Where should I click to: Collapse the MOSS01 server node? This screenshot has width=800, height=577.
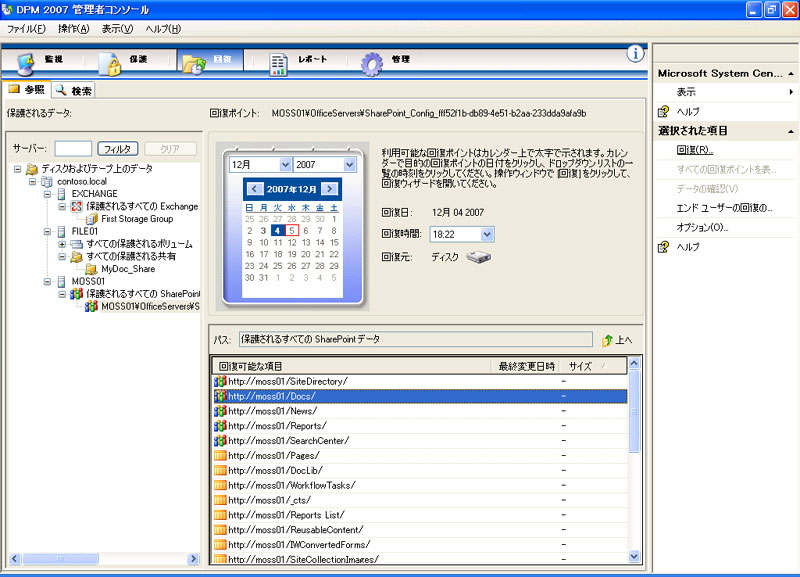coord(47,282)
